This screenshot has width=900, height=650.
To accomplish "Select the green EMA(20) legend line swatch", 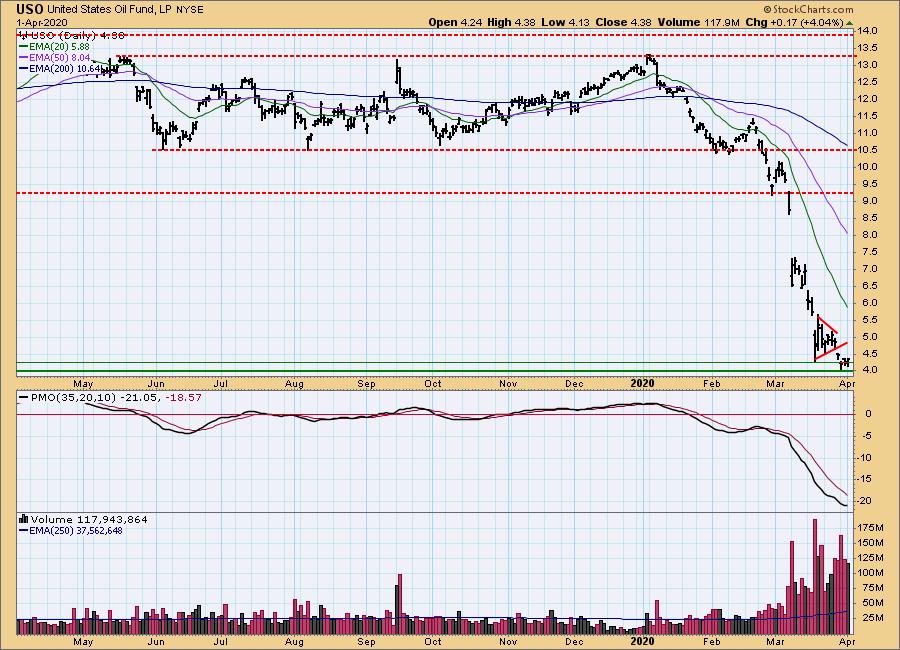I will coord(24,47).
